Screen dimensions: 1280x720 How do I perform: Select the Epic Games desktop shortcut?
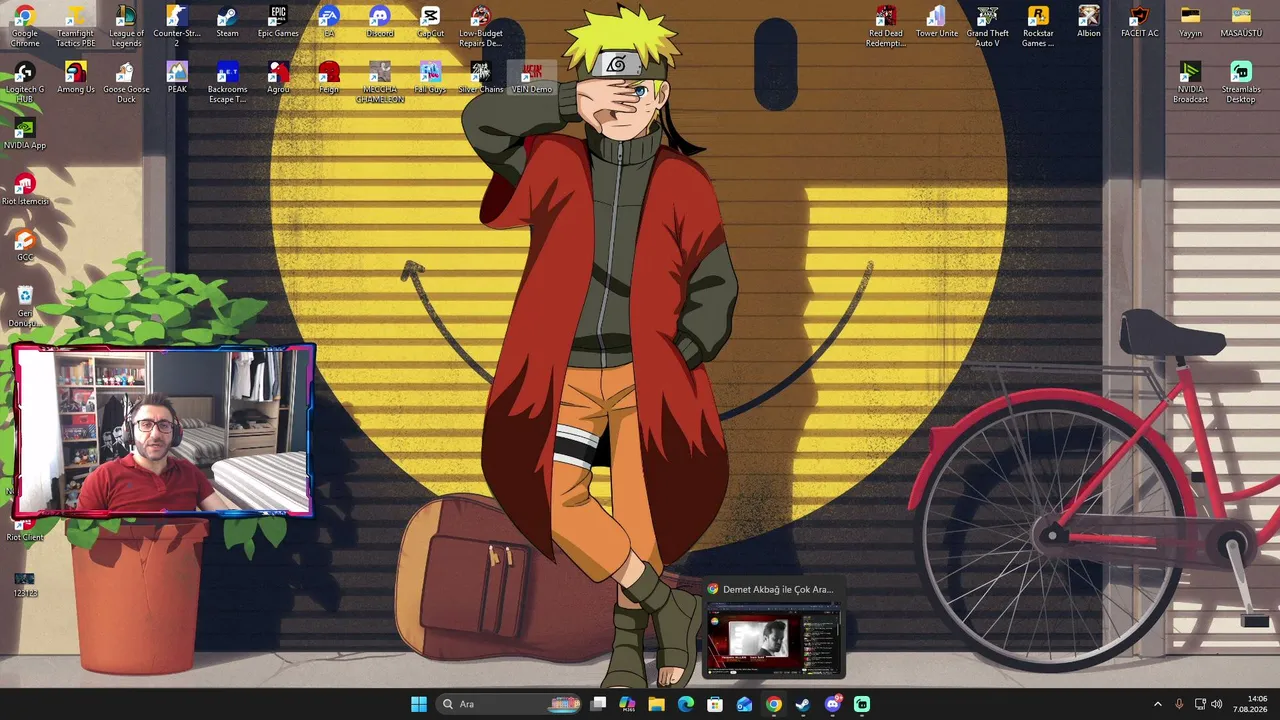tap(278, 22)
